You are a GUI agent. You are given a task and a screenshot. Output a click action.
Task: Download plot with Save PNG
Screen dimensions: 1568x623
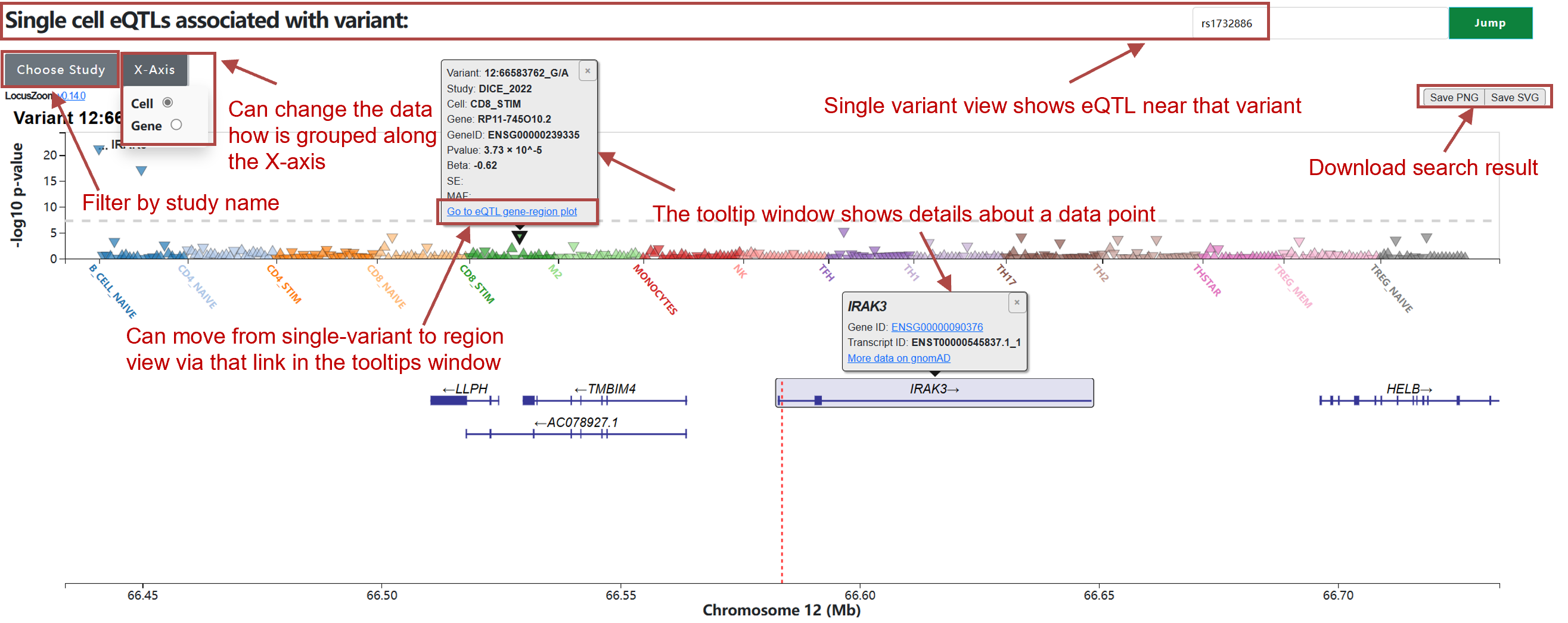[x=1453, y=97]
